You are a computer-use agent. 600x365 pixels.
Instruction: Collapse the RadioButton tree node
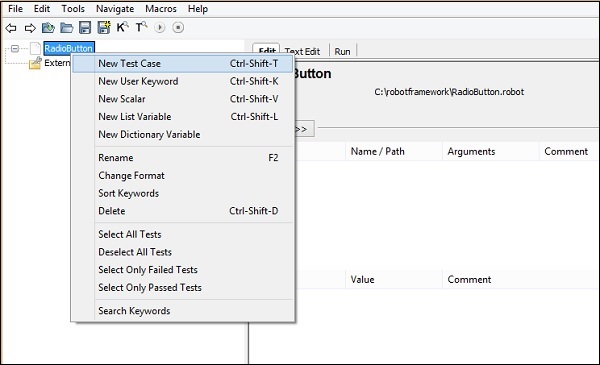coord(15,49)
